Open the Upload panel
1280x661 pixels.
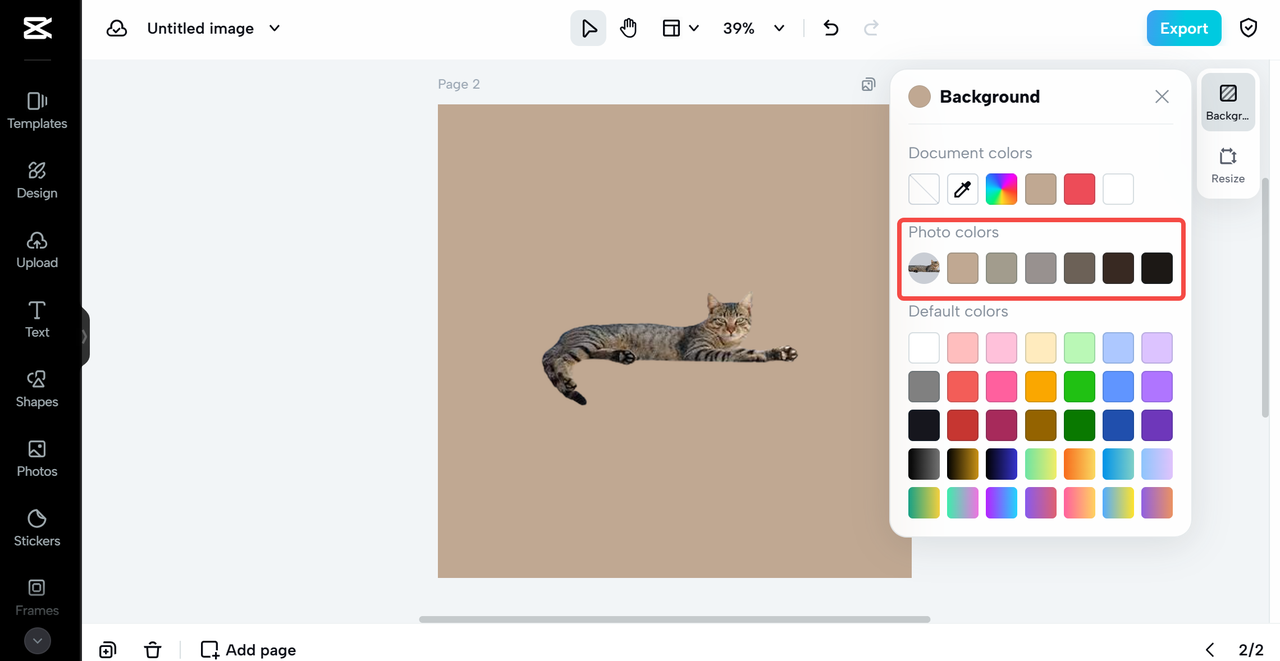(37, 250)
